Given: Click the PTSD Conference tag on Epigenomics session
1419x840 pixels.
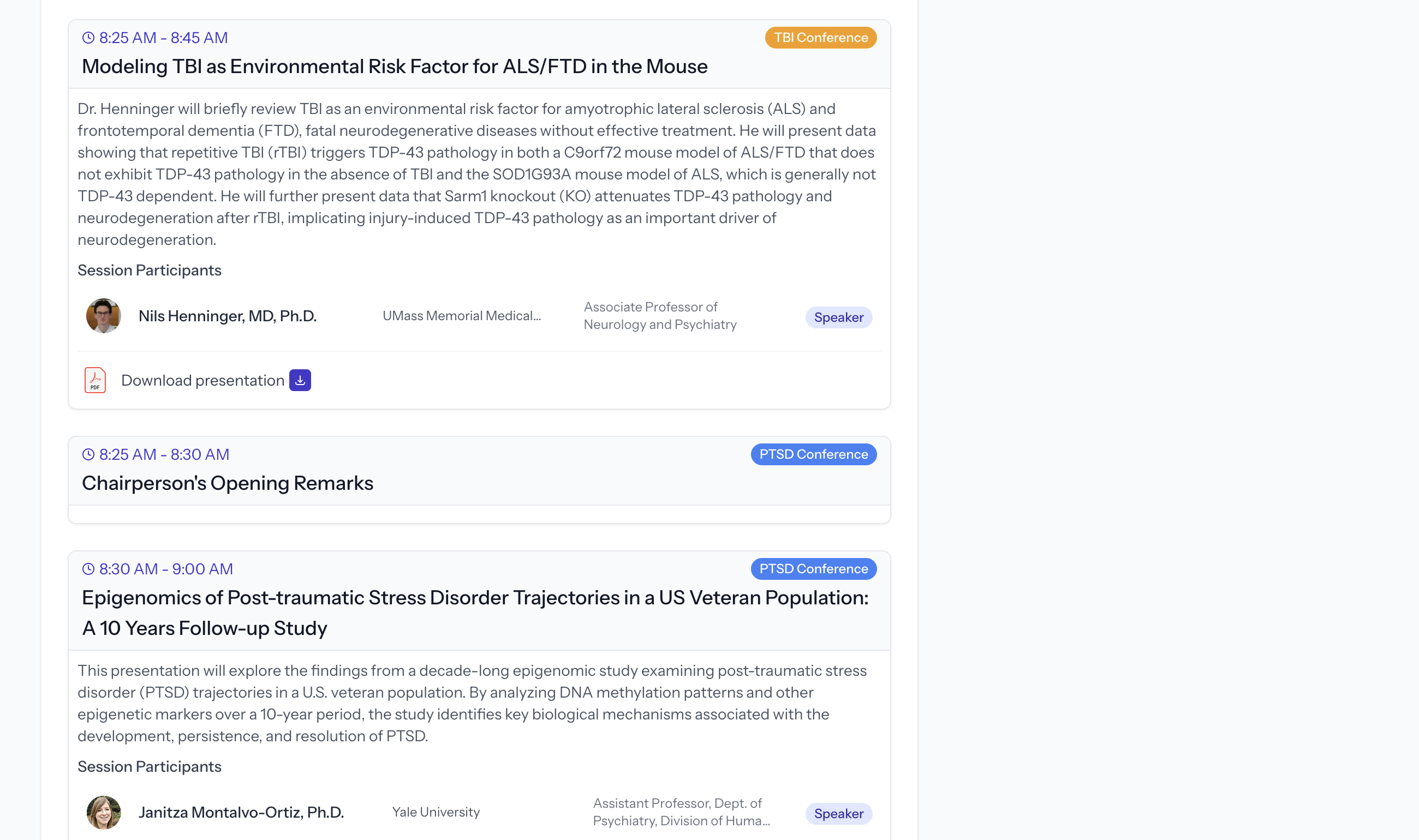Looking at the screenshot, I should click(x=813, y=569).
